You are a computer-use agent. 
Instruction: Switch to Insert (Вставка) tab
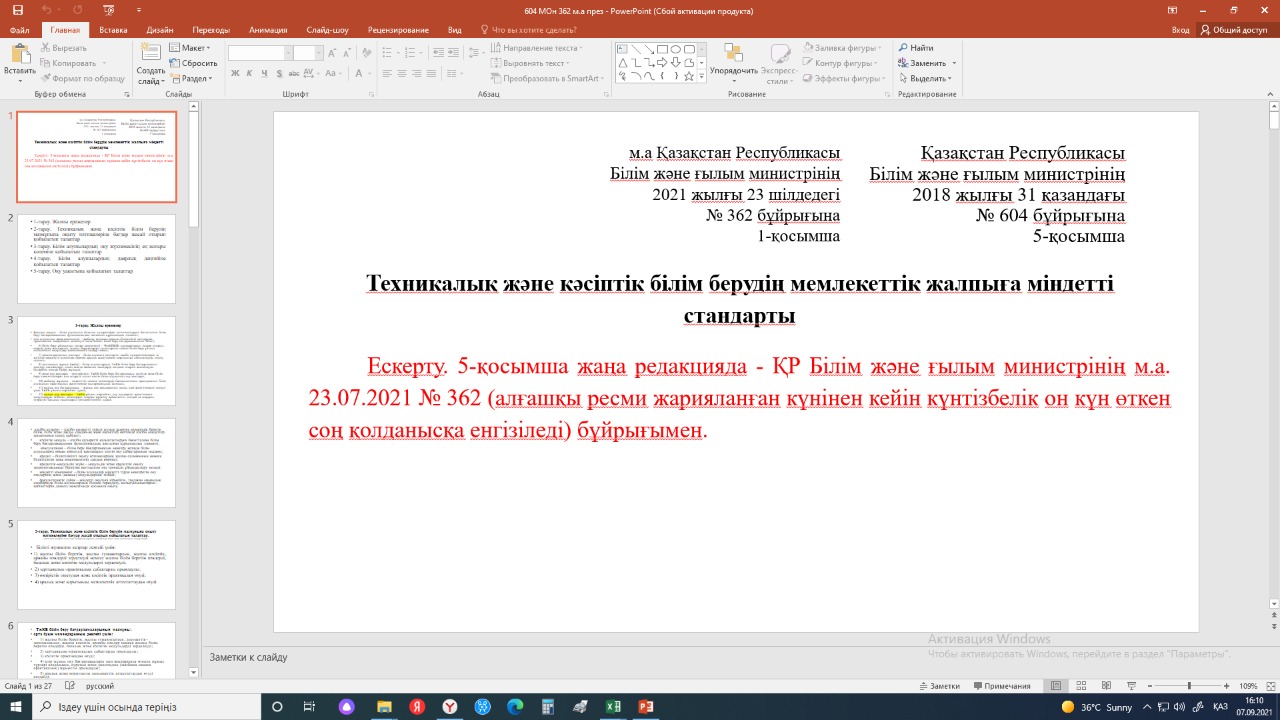coord(113,30)
